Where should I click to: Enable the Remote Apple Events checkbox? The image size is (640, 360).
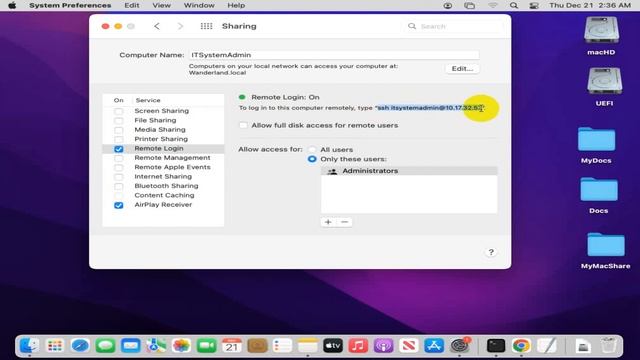point(118,167)
